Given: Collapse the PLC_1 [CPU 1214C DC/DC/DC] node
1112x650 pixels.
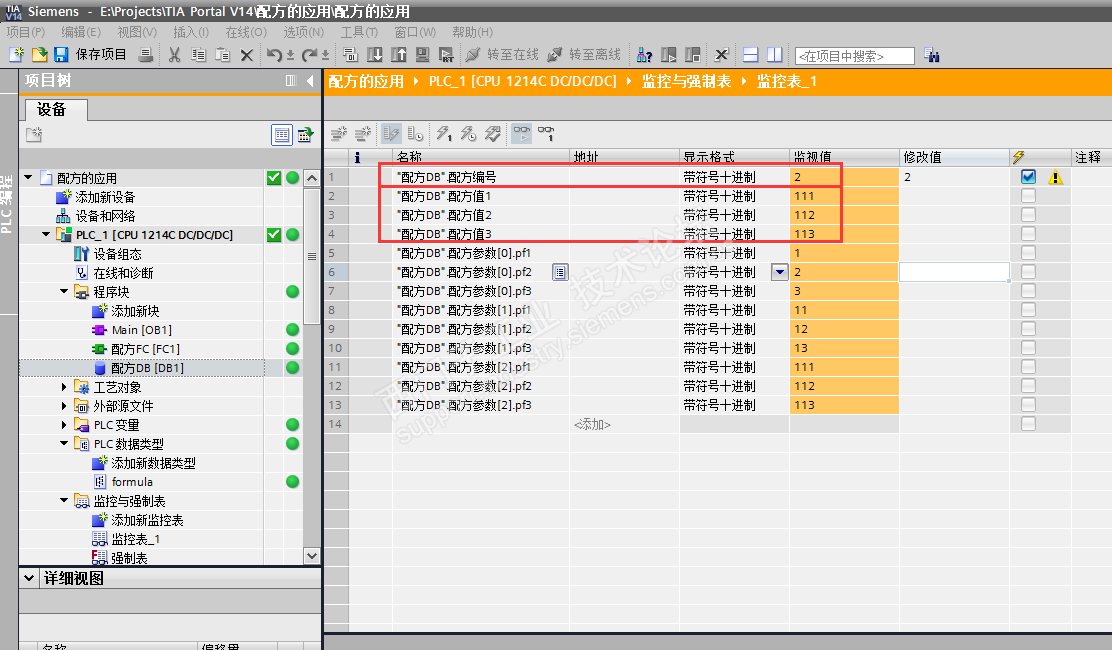Looking at the screenshot, I should (x=46, y=234).
